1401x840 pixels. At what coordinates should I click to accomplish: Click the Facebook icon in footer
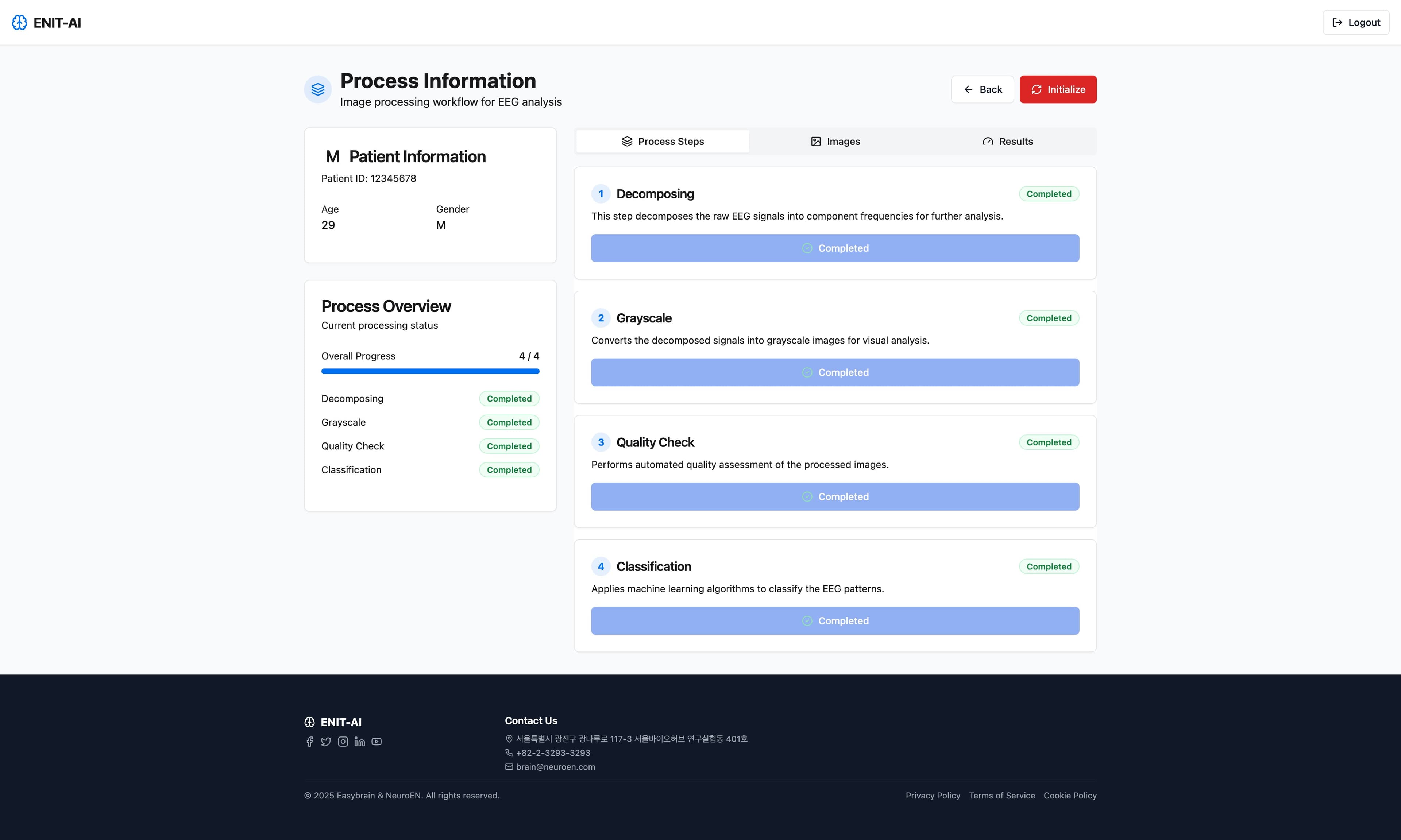pyautogui.click(x=310, y=742)
